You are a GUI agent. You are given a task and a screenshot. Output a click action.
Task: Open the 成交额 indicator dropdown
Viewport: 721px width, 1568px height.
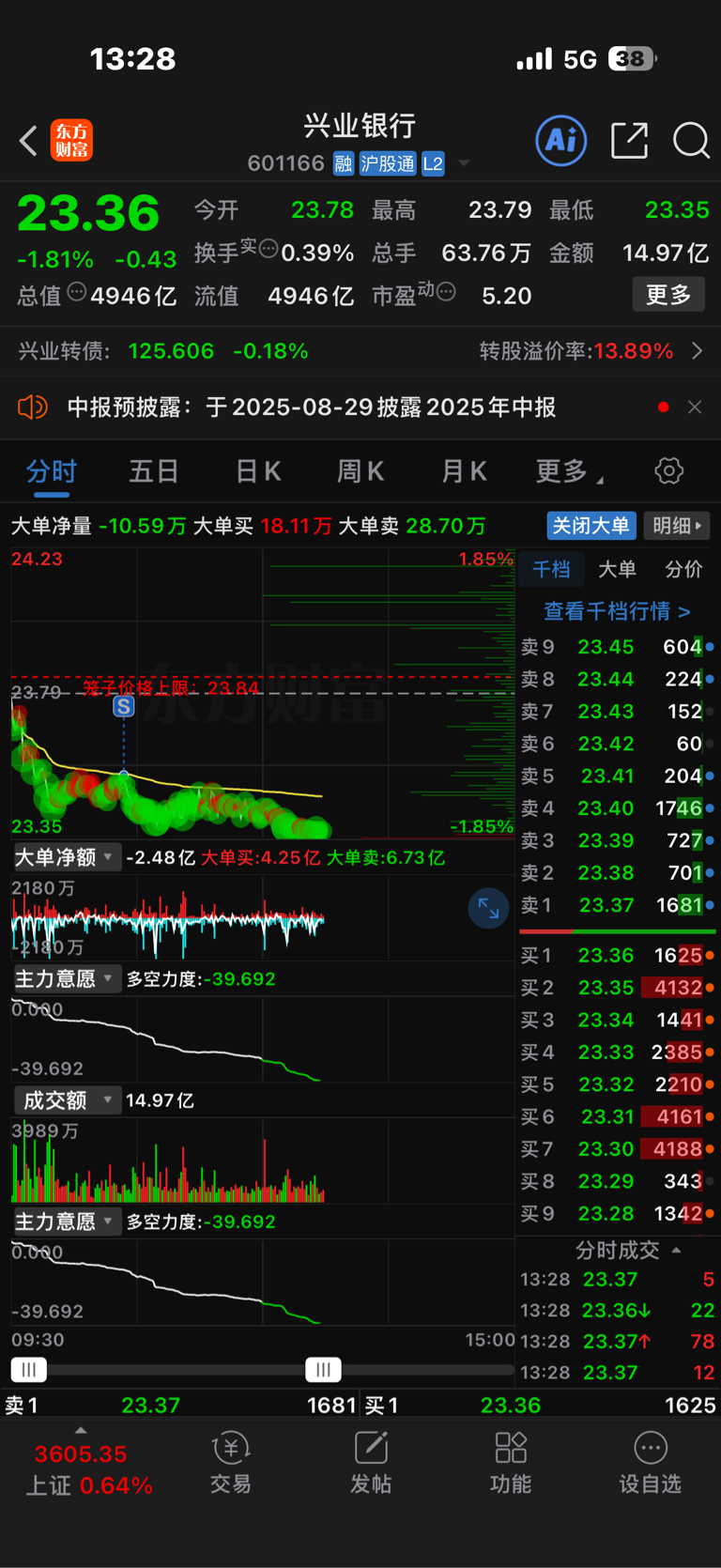(x=67, y=1100)
